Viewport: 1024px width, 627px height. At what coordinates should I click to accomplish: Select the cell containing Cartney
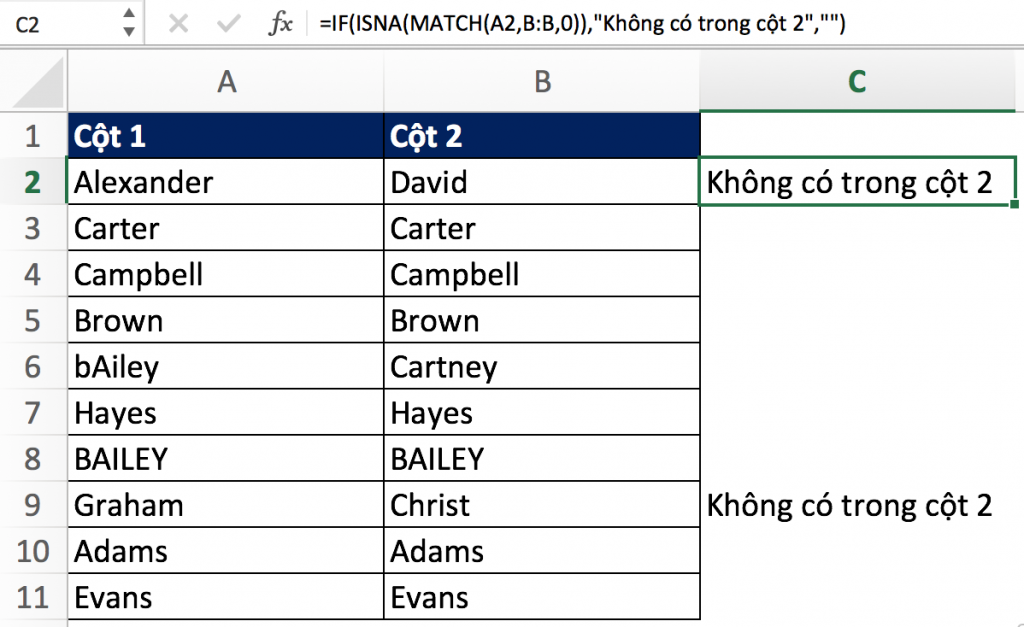click(542, 367)
